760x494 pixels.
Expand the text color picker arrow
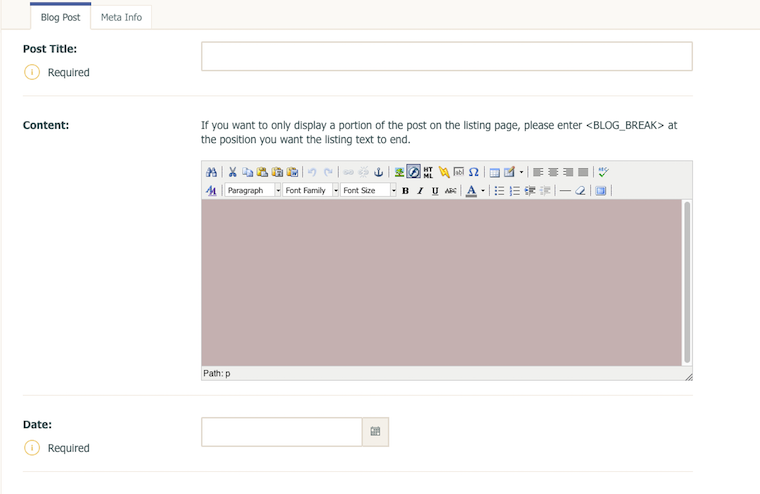483,191
